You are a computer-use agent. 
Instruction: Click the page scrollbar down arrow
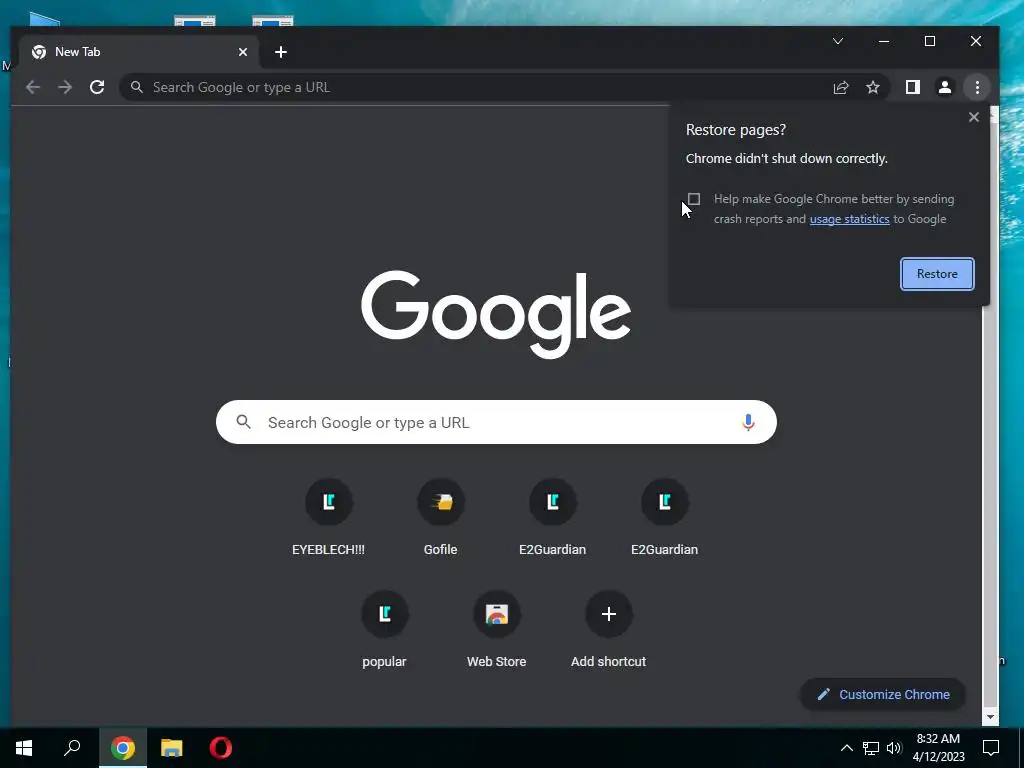(990, 717)
